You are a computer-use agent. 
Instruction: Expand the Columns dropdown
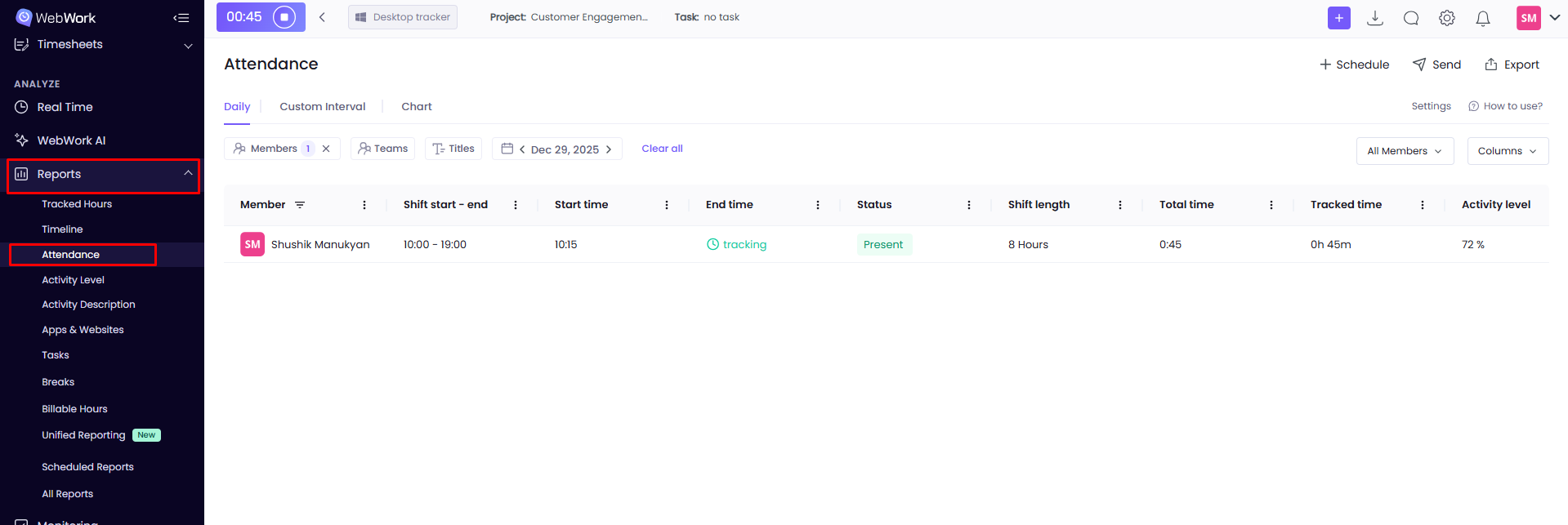(1508, 151)
